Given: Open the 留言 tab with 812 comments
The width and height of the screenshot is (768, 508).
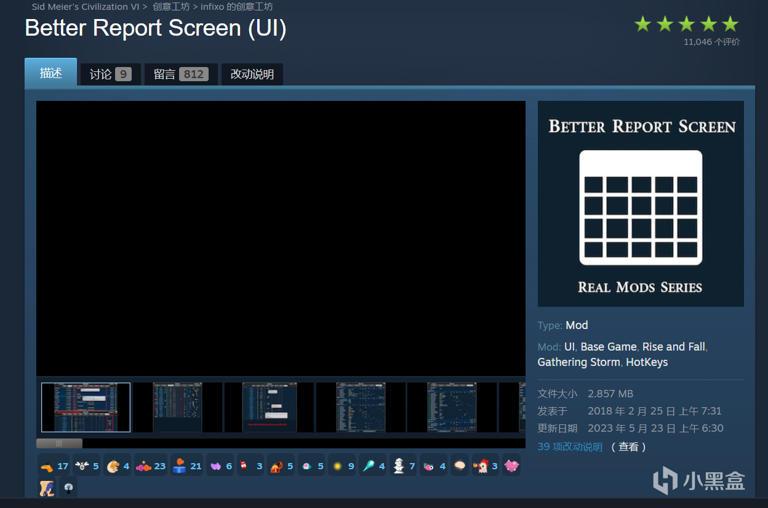Looking at the screenshot, I should point(180,74).
